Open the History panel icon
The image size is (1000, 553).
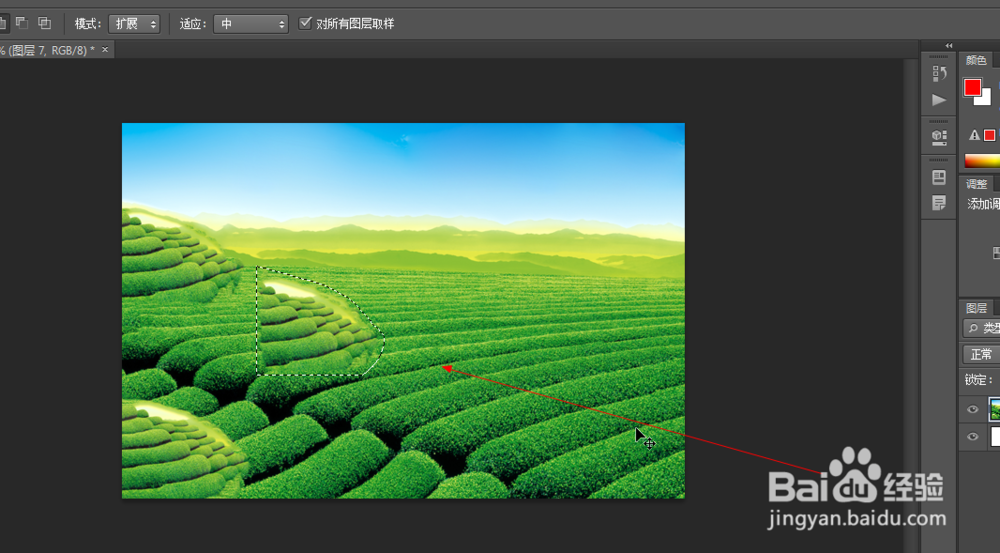click(939, 73)
